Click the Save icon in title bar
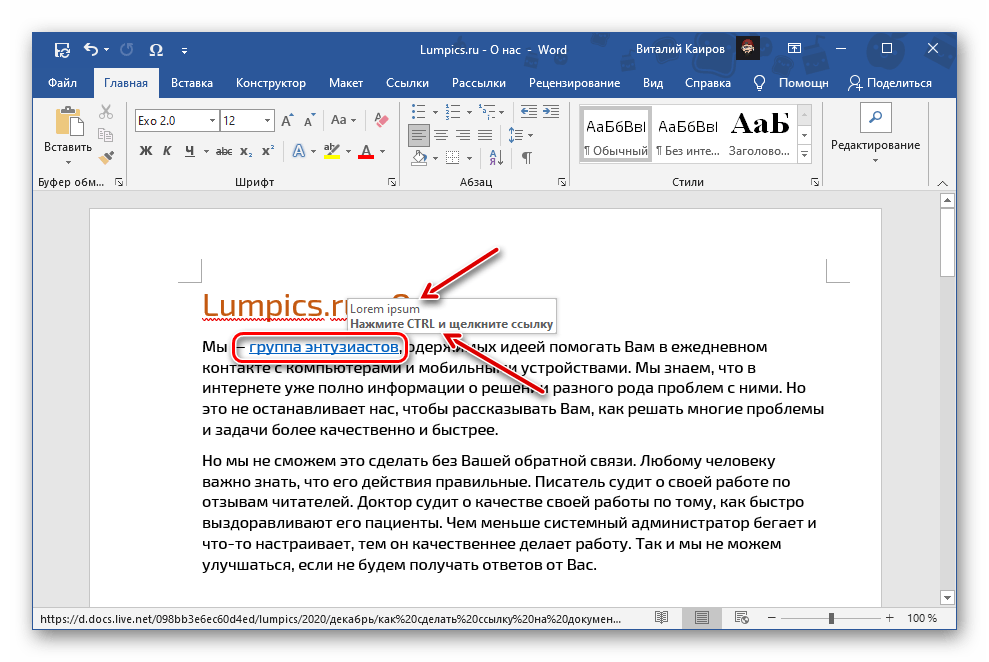Image resolution: width=989 pixels, height=662 pixels. pos(62,50)
